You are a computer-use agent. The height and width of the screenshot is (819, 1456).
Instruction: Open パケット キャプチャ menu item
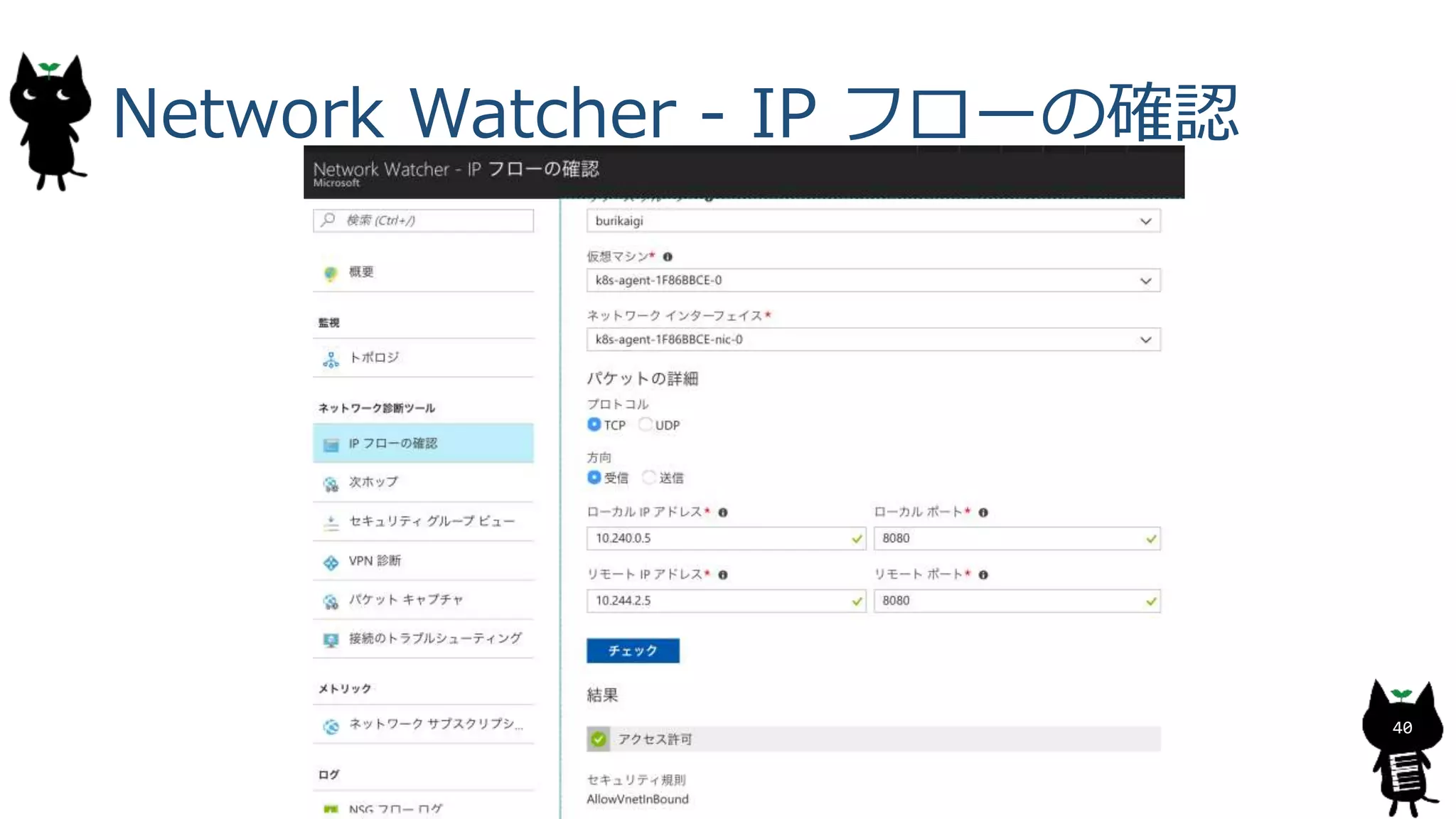pos(423,599)
